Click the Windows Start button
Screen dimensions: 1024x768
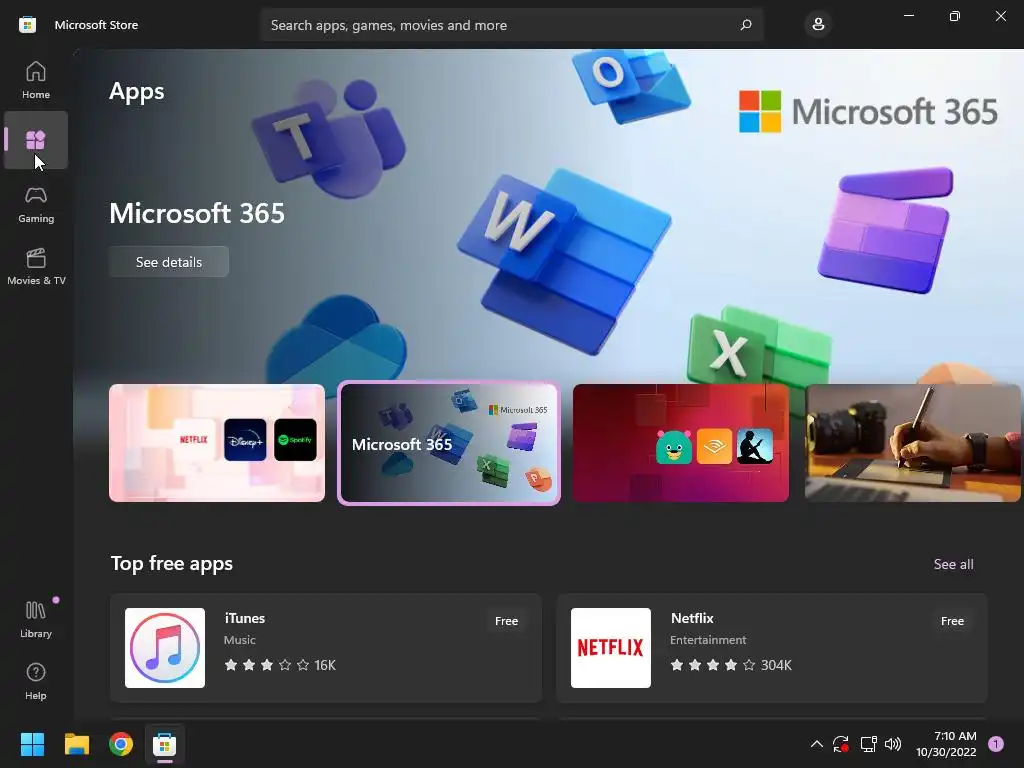[x=32, y=744]
